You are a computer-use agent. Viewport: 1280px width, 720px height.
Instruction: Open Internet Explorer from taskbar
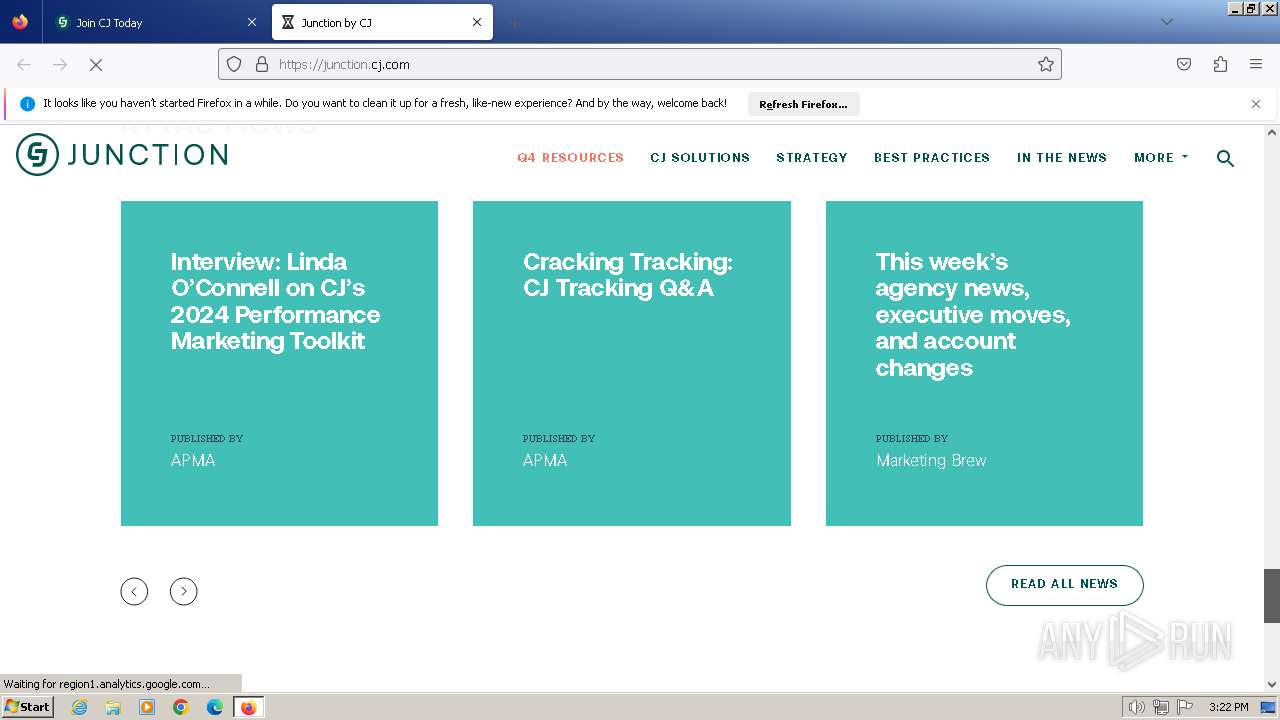(x=80, y=707)
